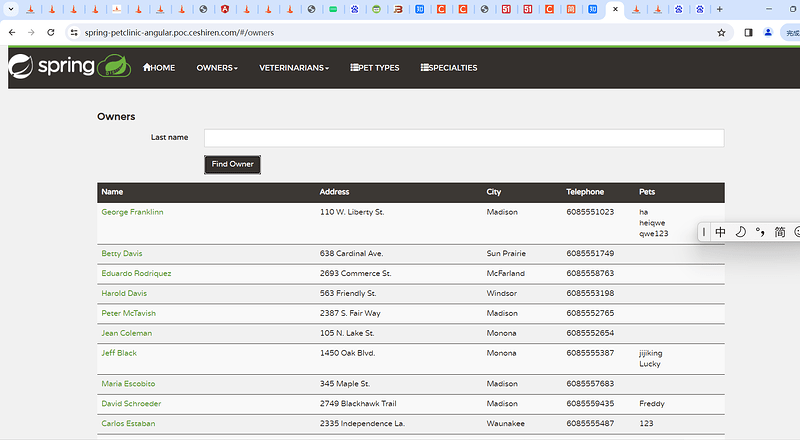Select telephone 6085551749

point(590,253)
